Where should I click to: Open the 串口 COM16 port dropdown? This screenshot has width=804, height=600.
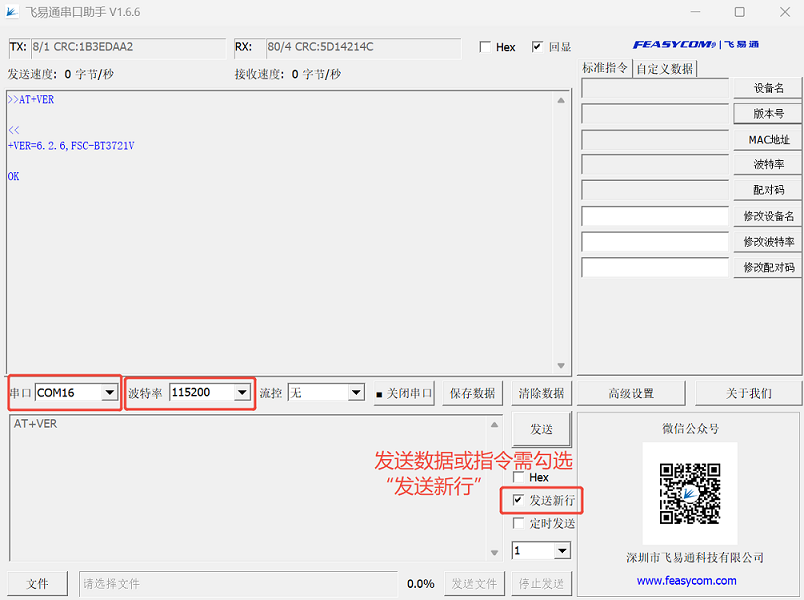click(109, 393)
